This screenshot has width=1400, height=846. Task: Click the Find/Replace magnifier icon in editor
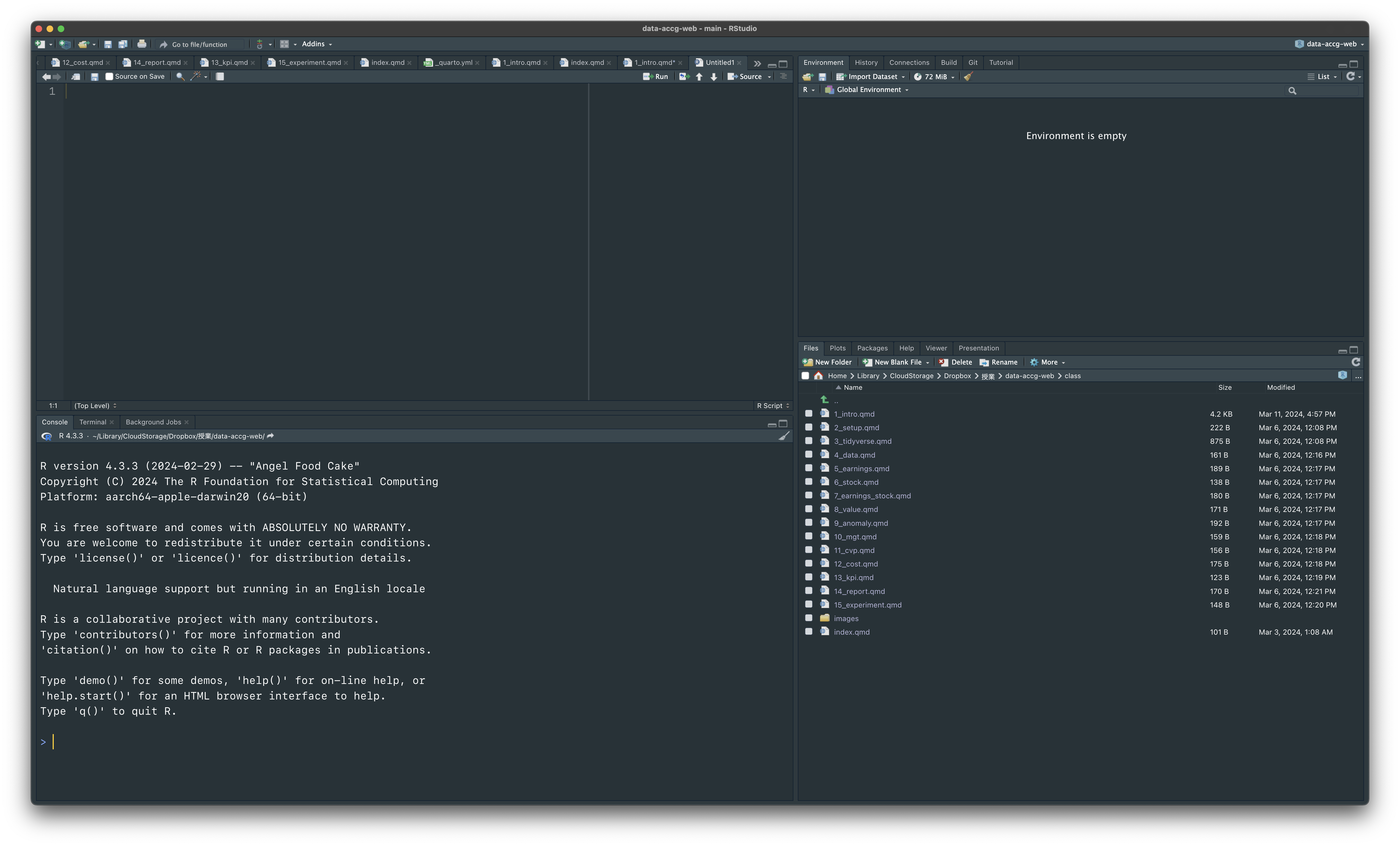click(180, 77)
